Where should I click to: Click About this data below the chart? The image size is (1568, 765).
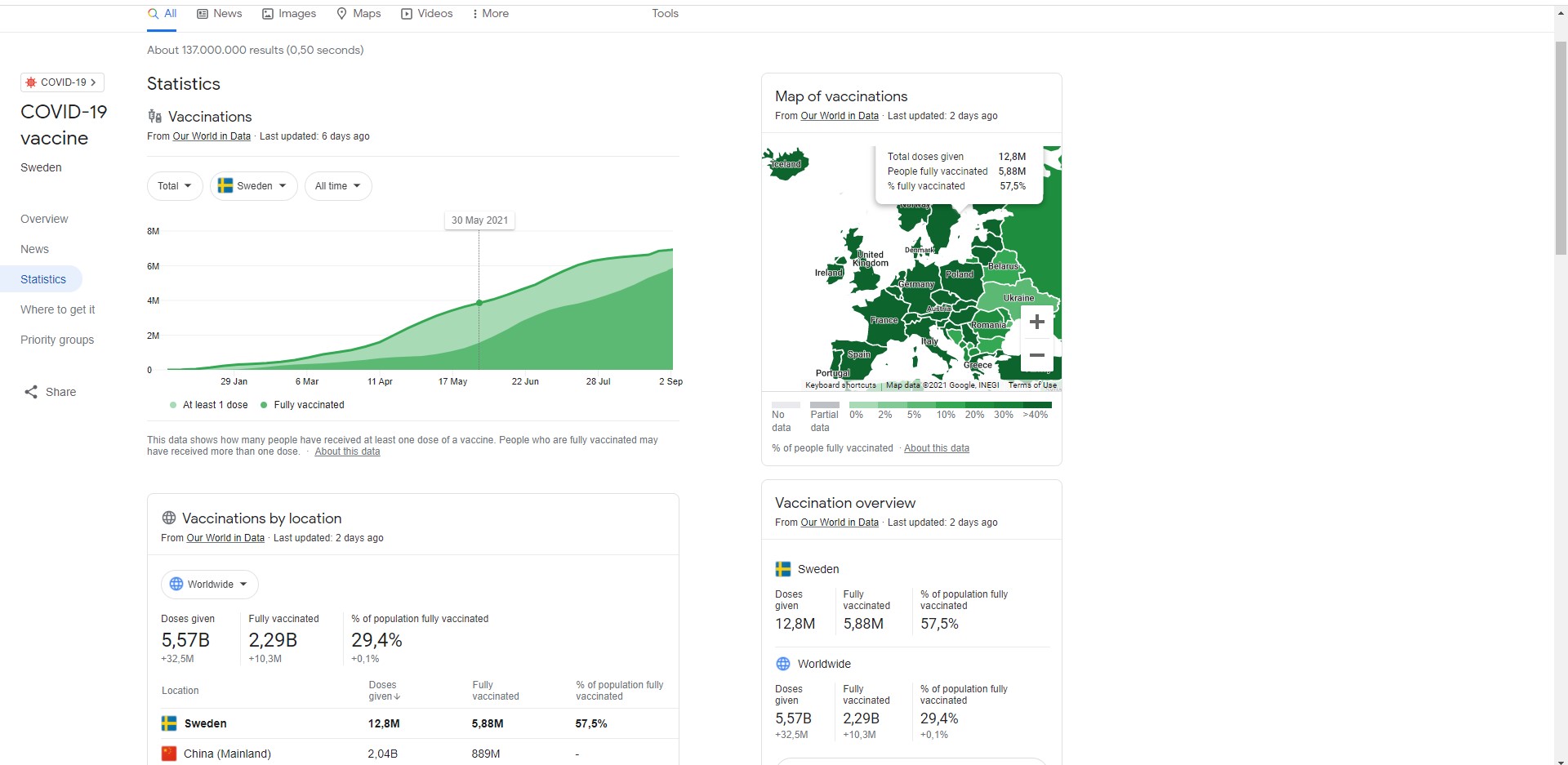(347, 451)
